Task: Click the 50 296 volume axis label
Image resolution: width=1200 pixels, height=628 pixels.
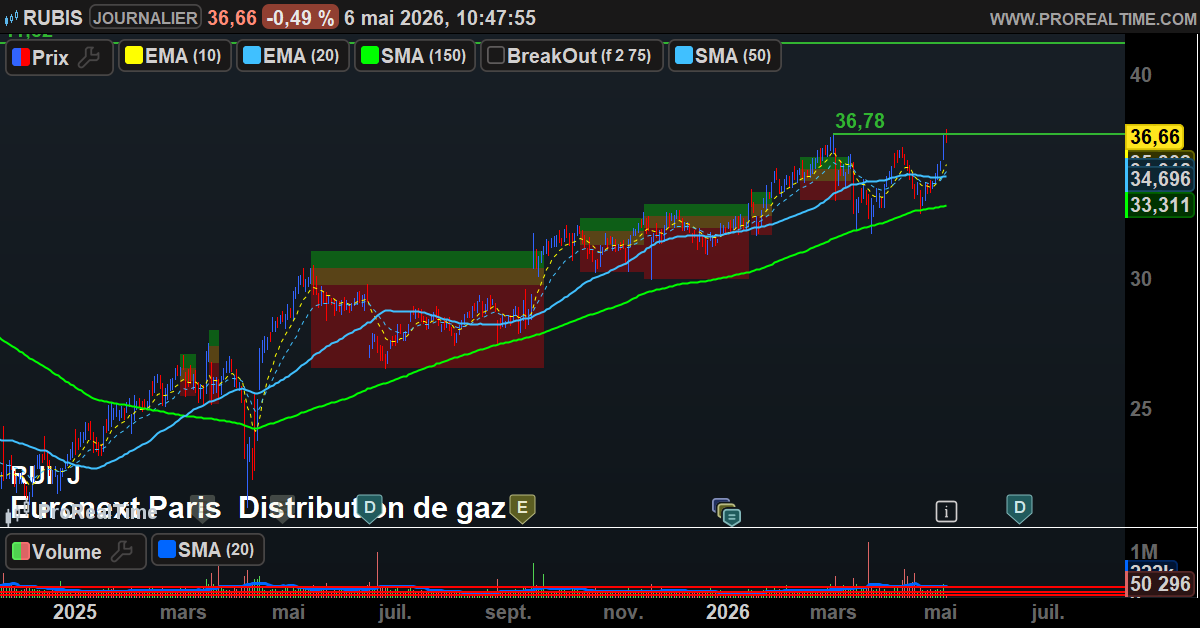Action: click(x=1160, y=584)
